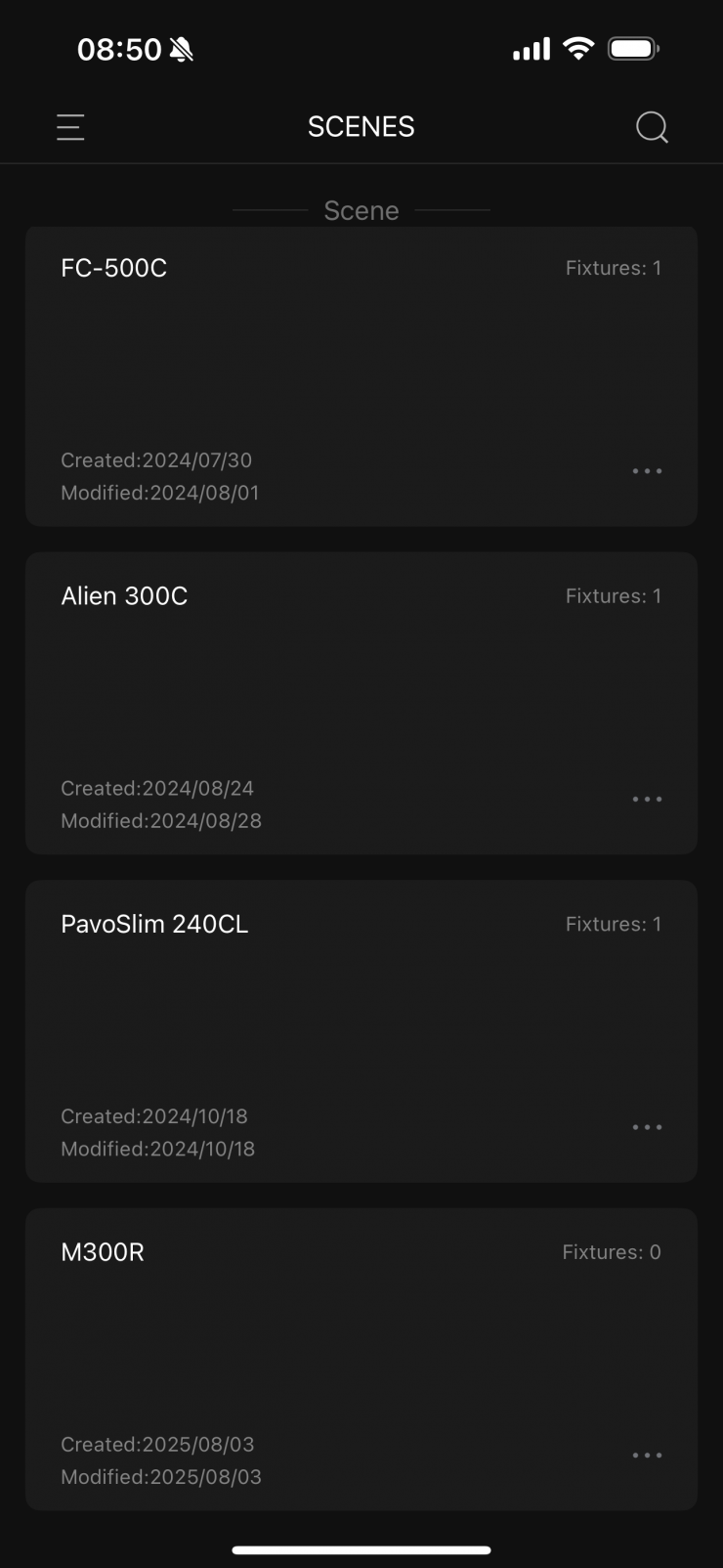Tap the battery status icon

click(x=633, y=49)
